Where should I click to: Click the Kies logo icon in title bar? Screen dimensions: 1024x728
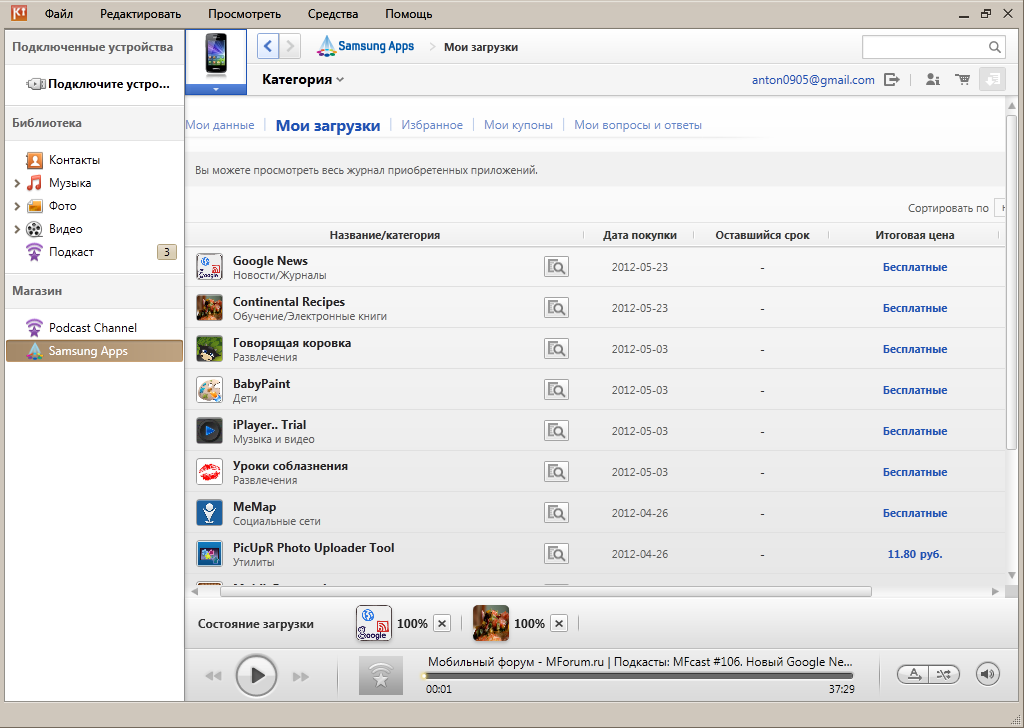tap(19, 13)
